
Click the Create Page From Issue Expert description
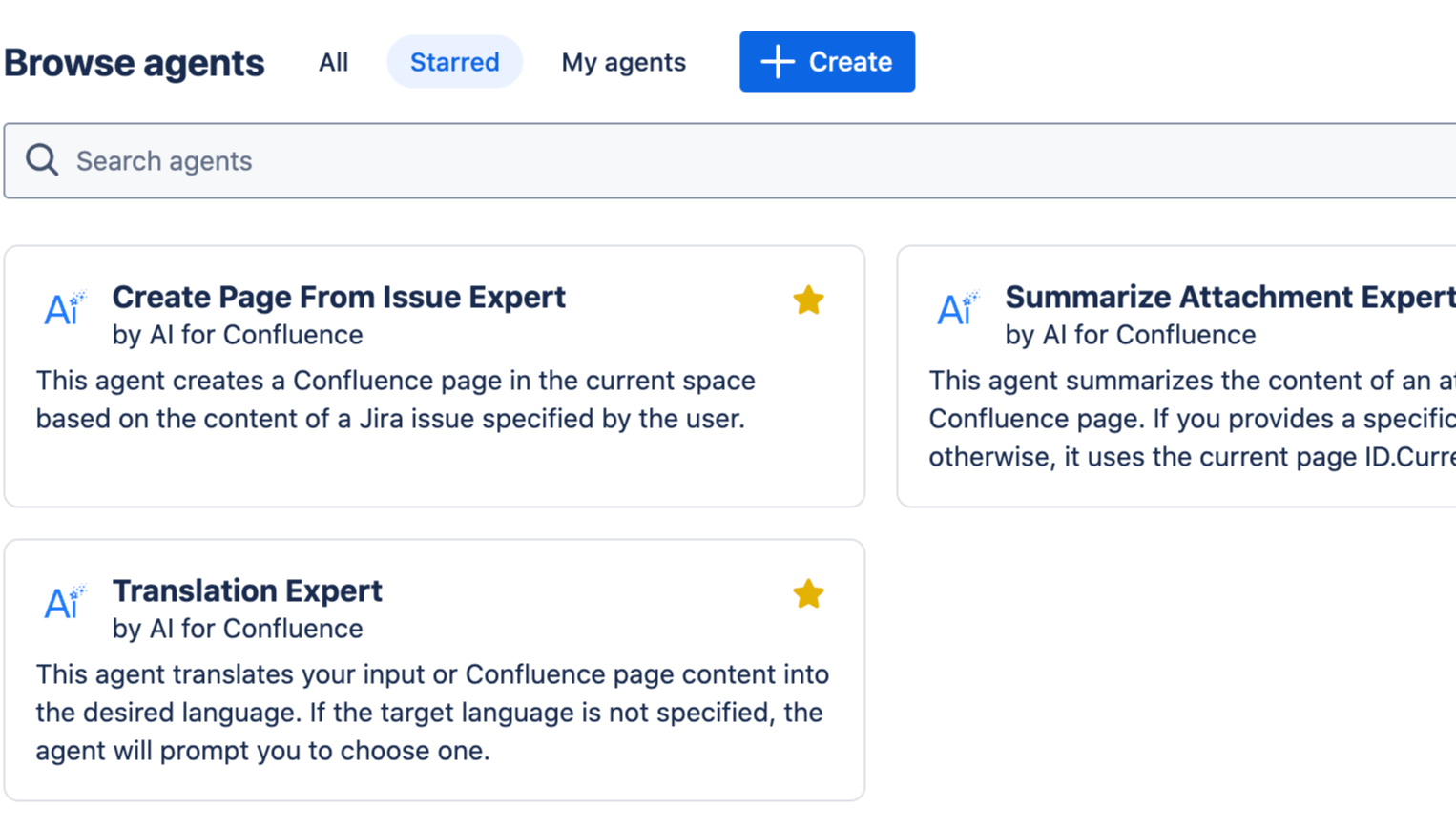point(395,400)
